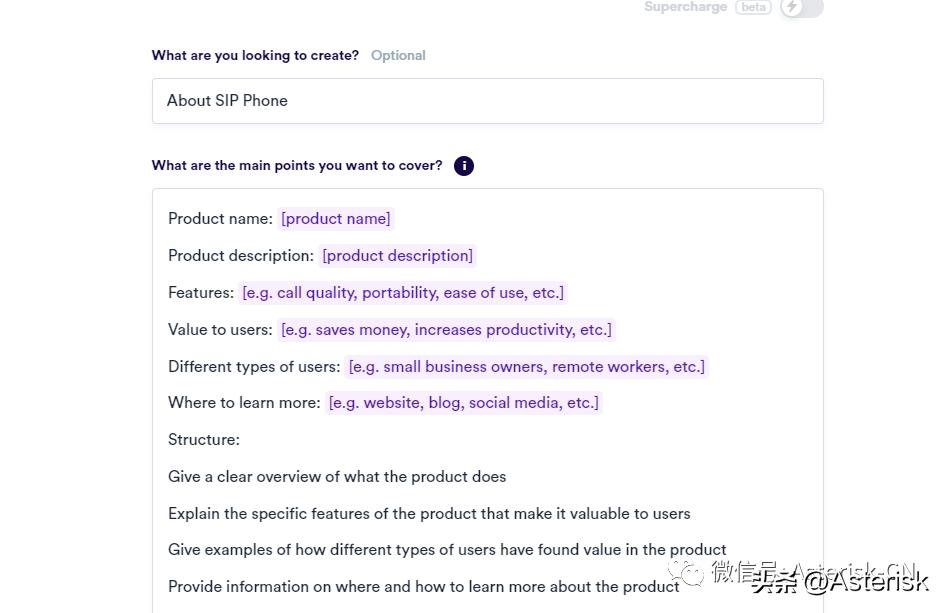Click the 'Product name:' label text

point(220,219)
